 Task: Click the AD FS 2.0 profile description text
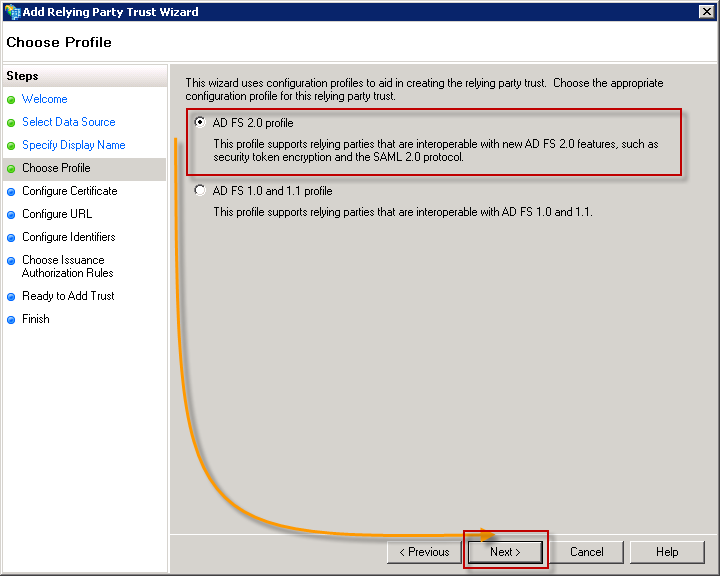point(436,150)
